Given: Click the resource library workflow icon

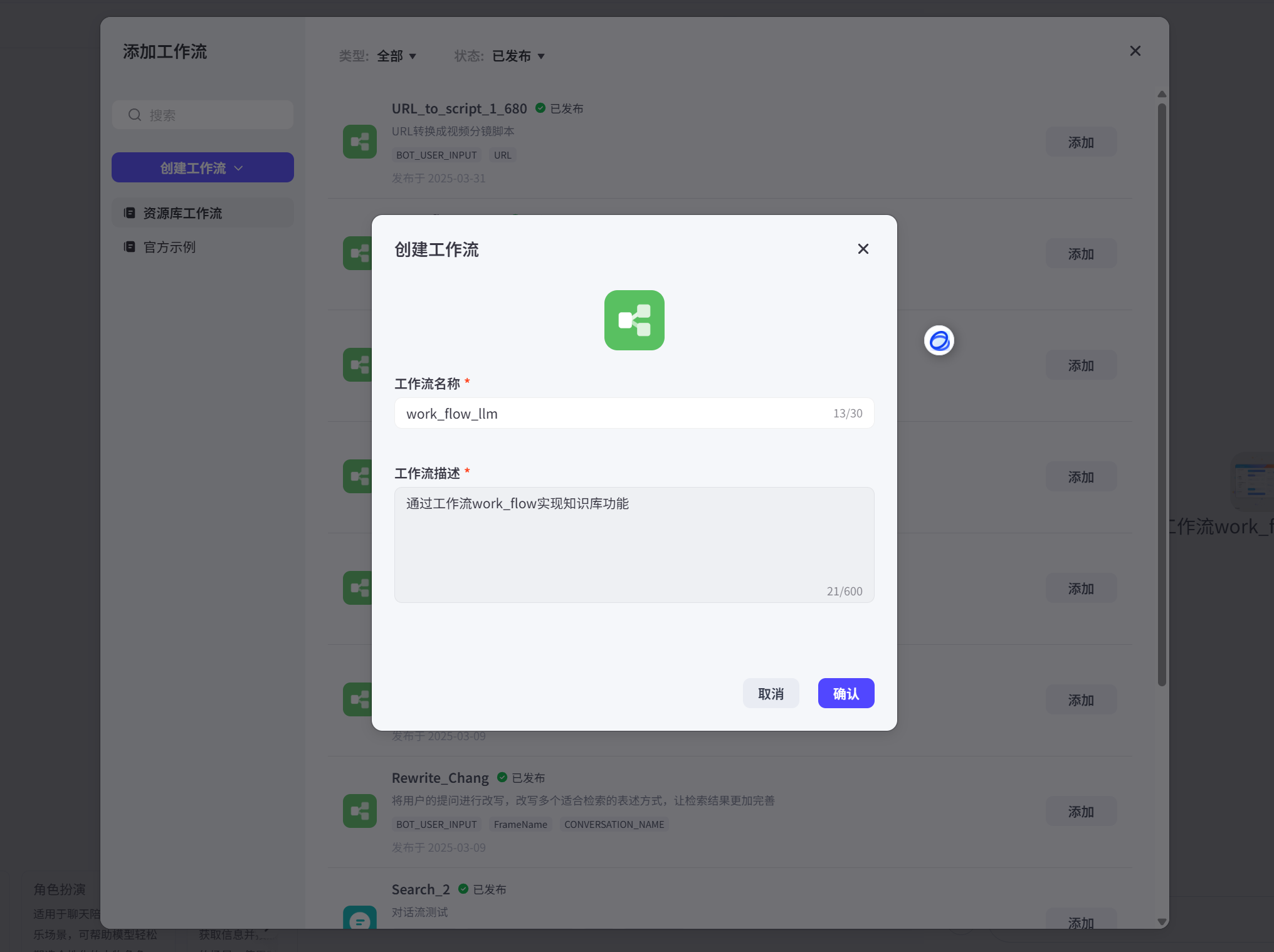Looking at the screenshot, I should pos(130,213).
